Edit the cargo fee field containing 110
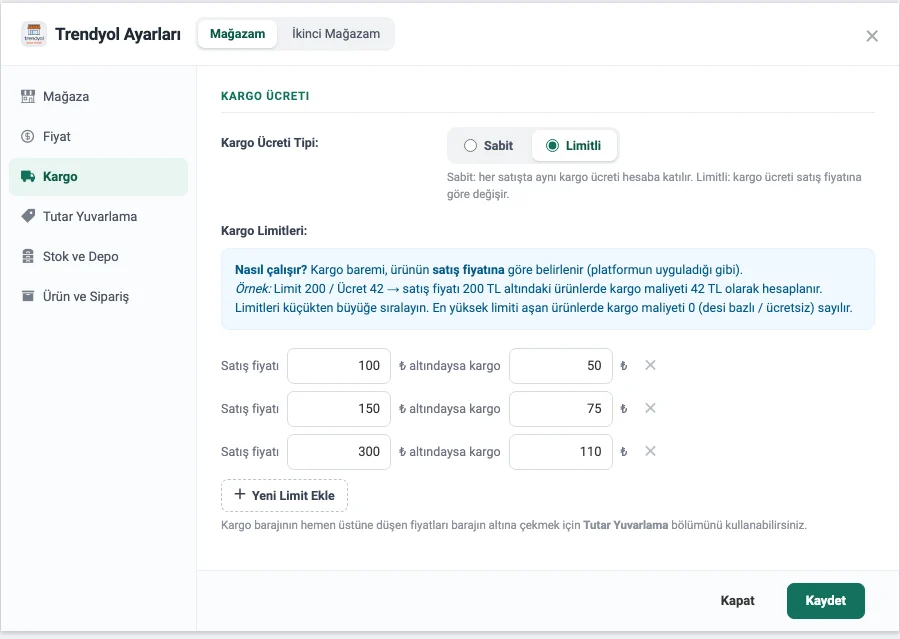Image resolution: width=900 pixels, height=639 pixels. 561,452
